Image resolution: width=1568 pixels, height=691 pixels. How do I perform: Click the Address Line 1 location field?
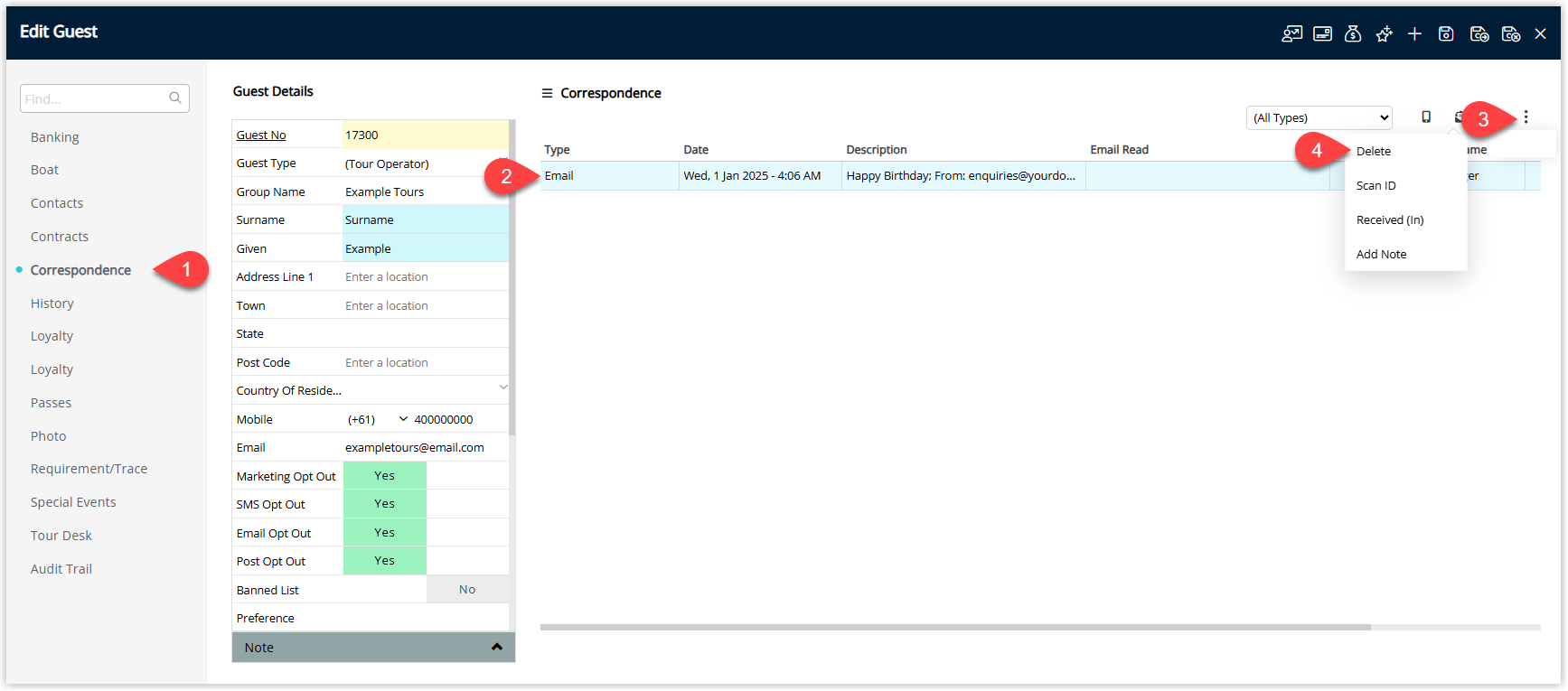click(425, 276)
